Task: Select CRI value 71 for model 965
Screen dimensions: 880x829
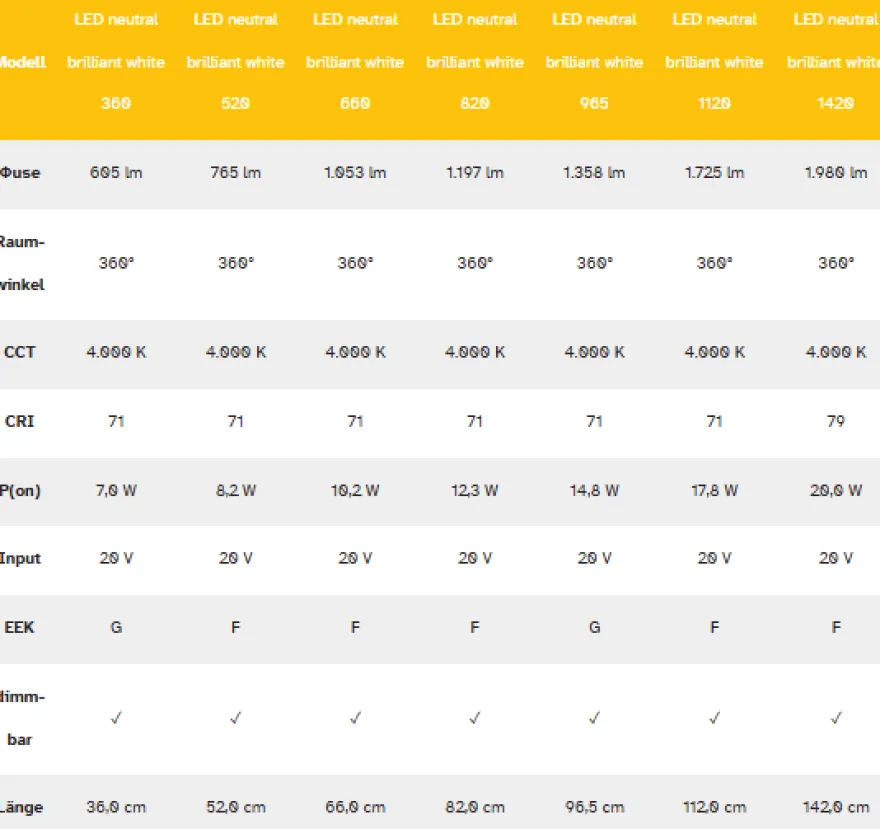Action: [x=594, y=422]
